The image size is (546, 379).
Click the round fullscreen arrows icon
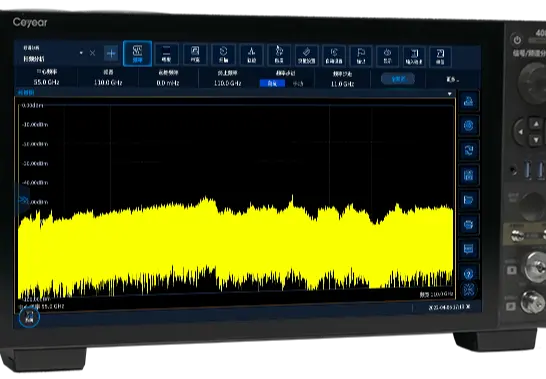click(x=469, y=290)
